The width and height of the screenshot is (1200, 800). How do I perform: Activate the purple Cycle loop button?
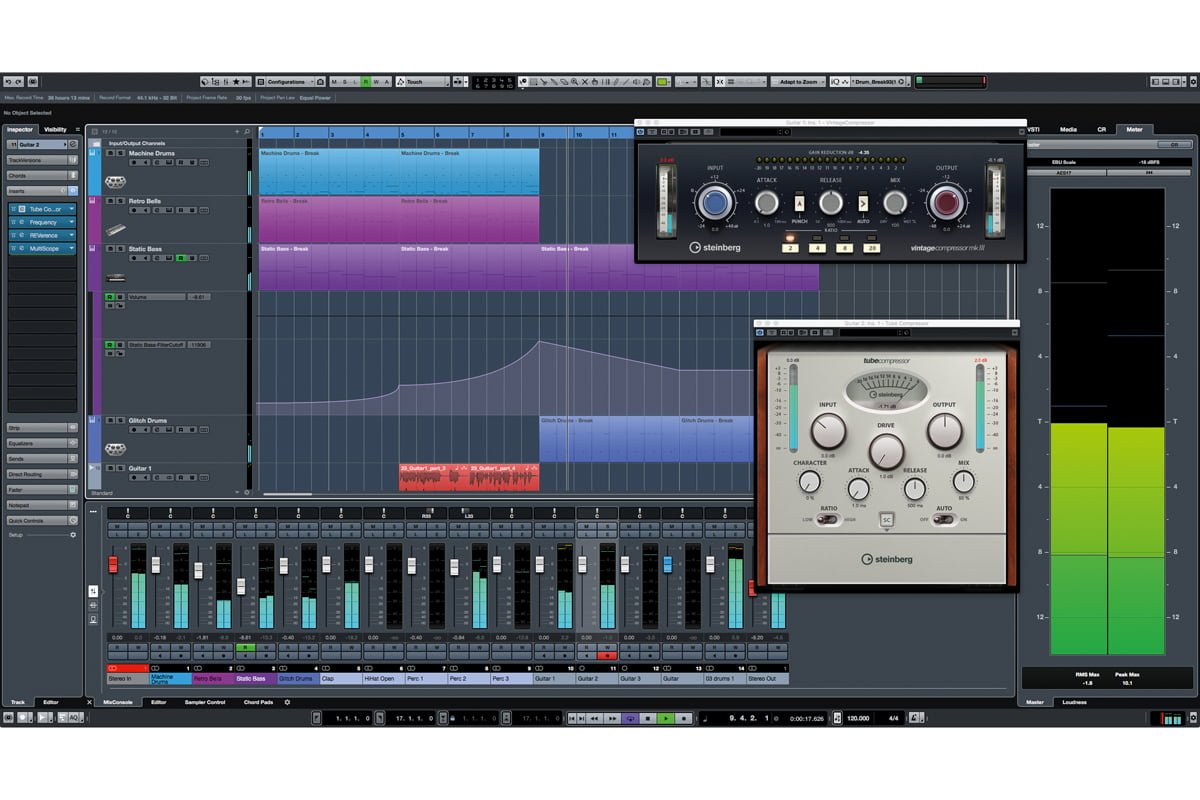(630, 718)
